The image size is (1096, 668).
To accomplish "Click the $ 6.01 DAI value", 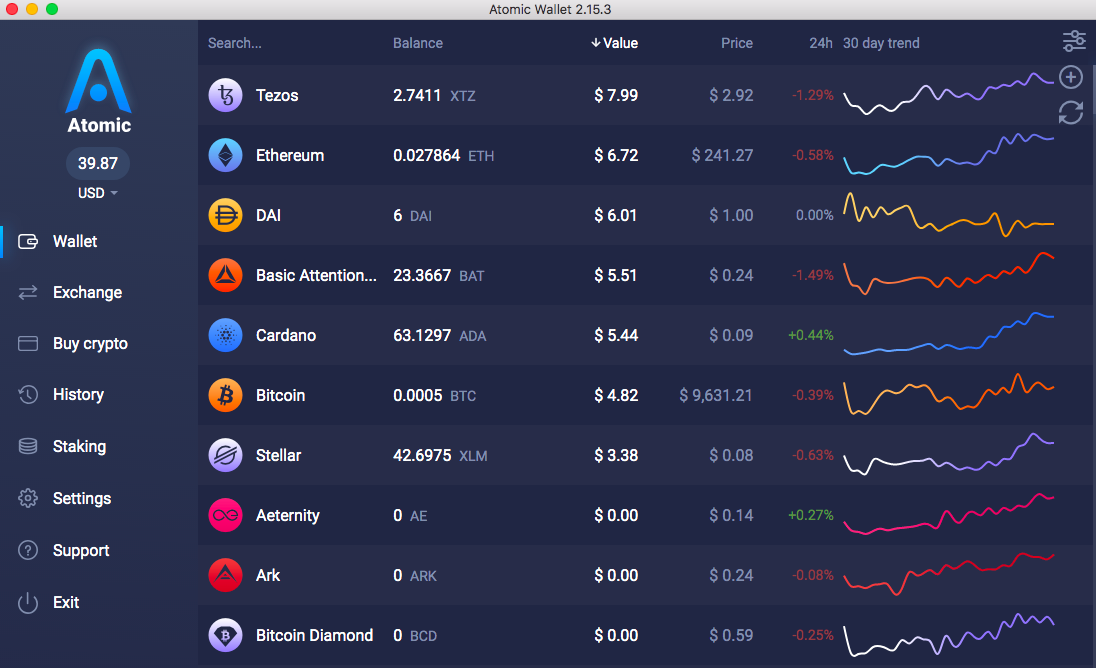I will (615, 216).
